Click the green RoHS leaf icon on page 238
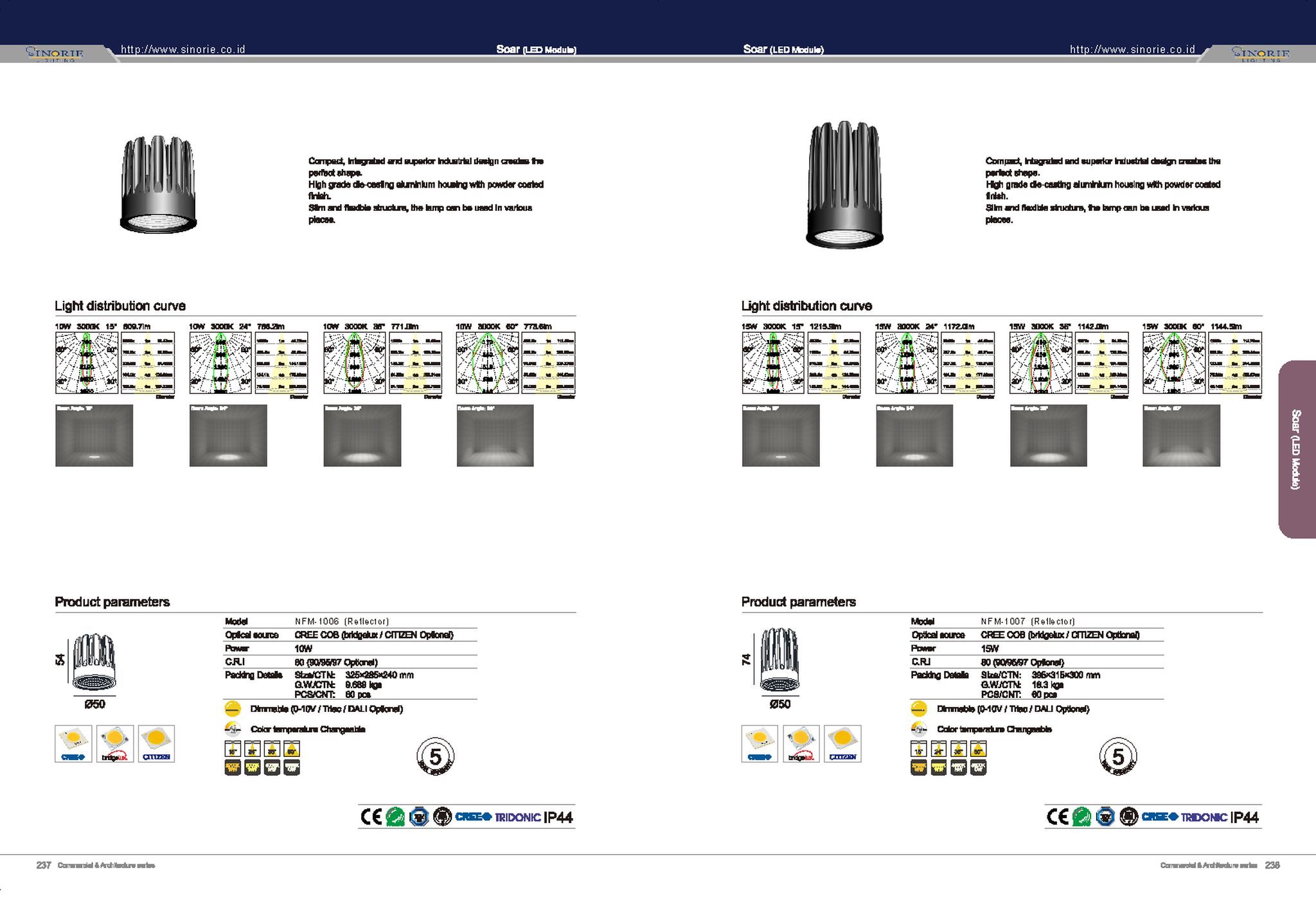 (x=1081, y=817)
